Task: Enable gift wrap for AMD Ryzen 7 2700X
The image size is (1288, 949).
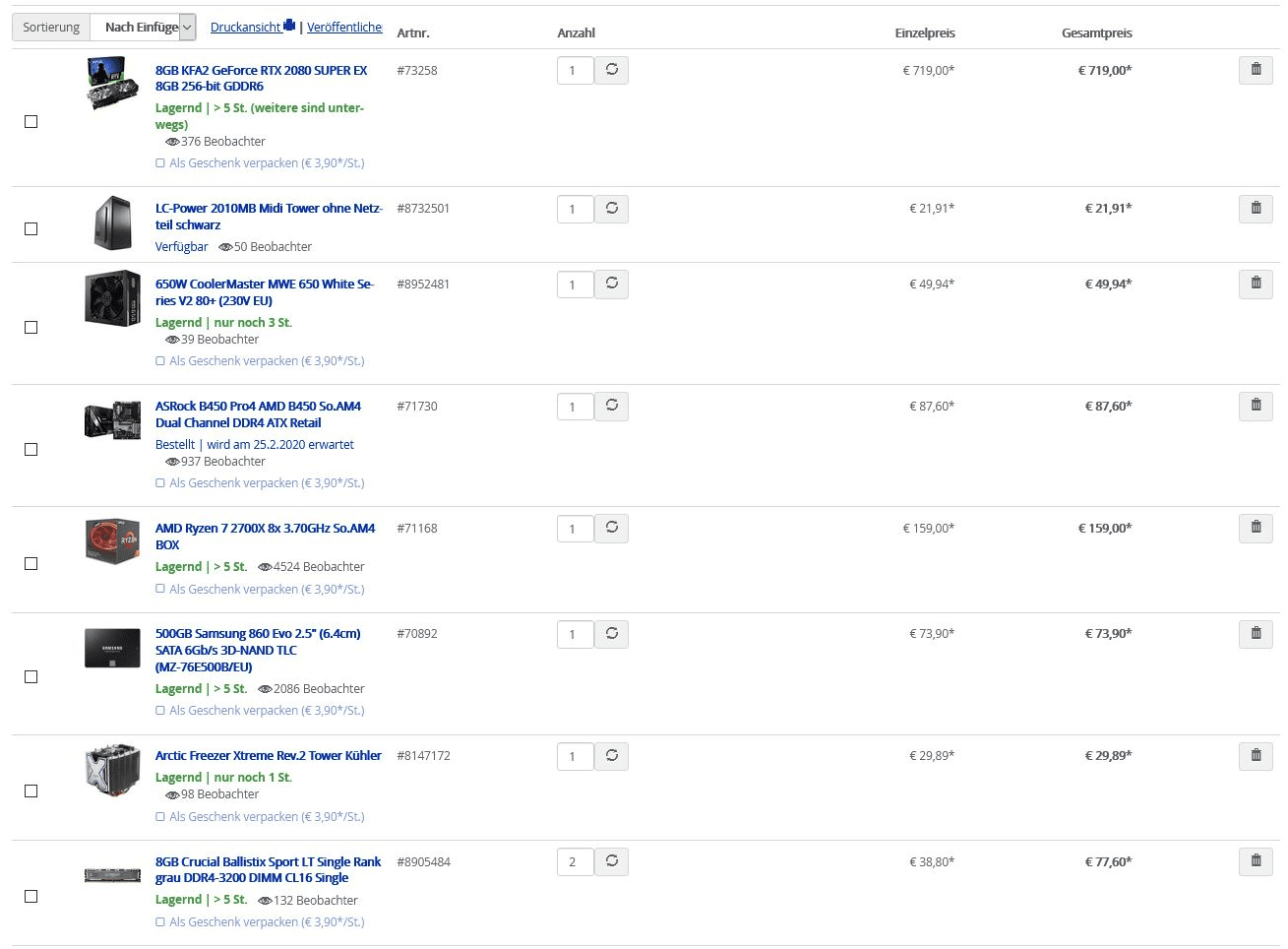Action: click(x=160, y=590)
